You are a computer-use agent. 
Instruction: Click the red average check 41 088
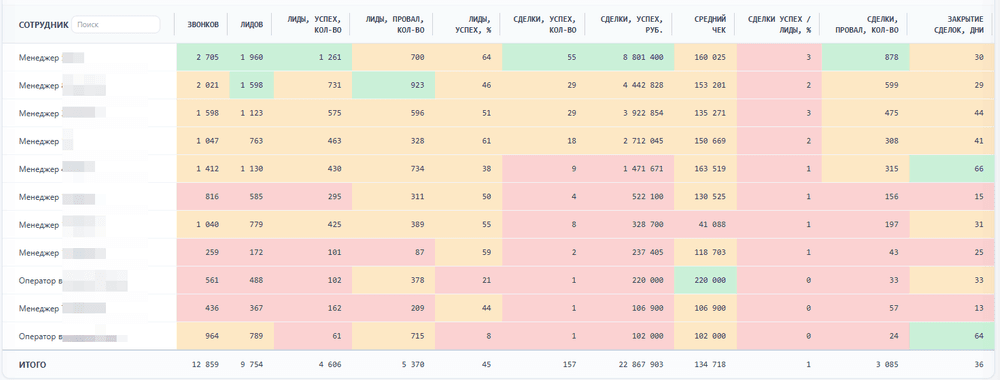tap(705, 225)
